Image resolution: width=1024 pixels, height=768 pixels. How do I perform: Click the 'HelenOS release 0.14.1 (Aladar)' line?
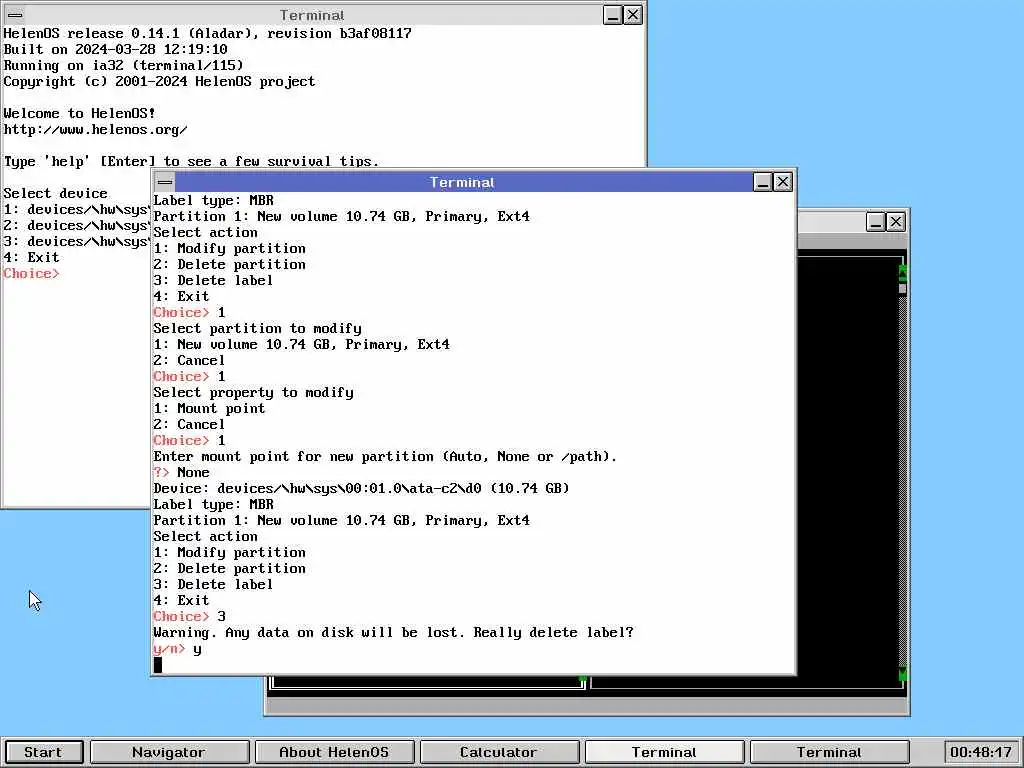pos(208,33)
